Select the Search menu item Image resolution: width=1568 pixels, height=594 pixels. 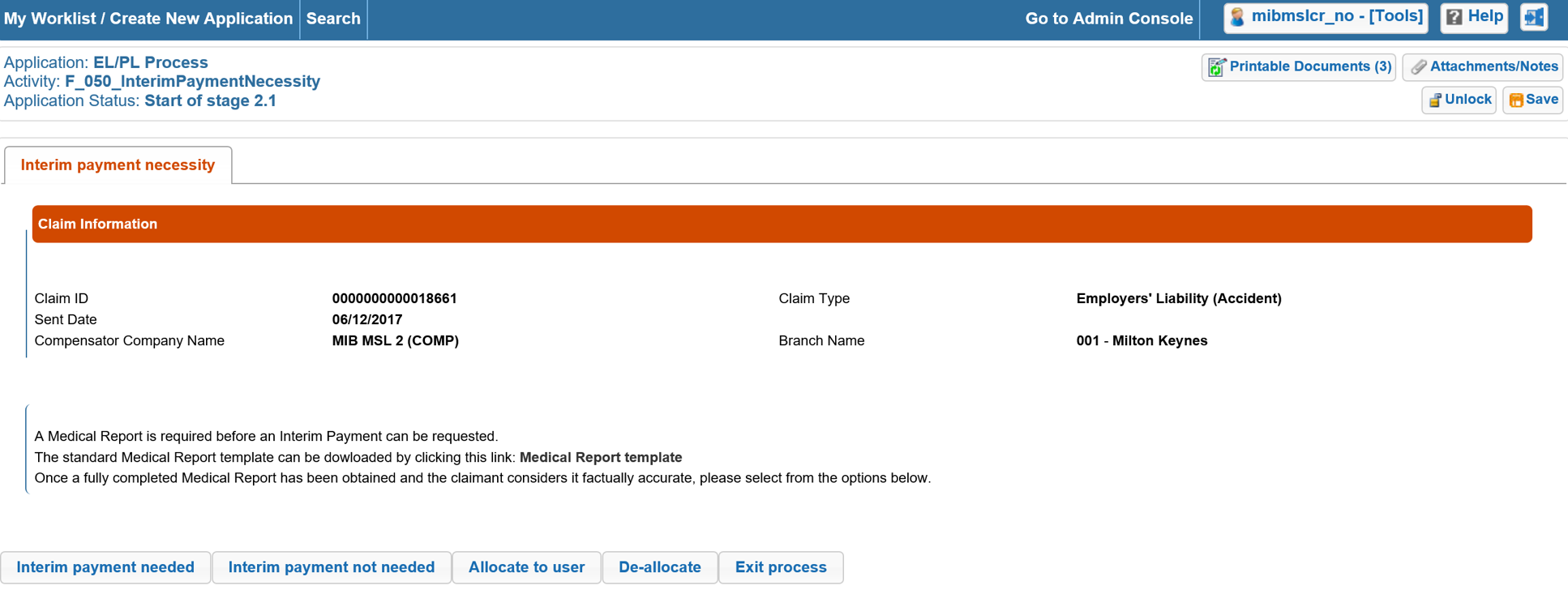332,18
